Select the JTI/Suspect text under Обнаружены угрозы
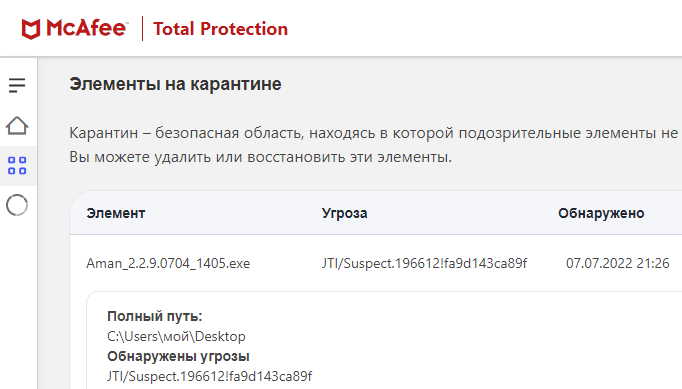This screenshot has width=682, height=389. pyautogui.click(x=210, y=376)
